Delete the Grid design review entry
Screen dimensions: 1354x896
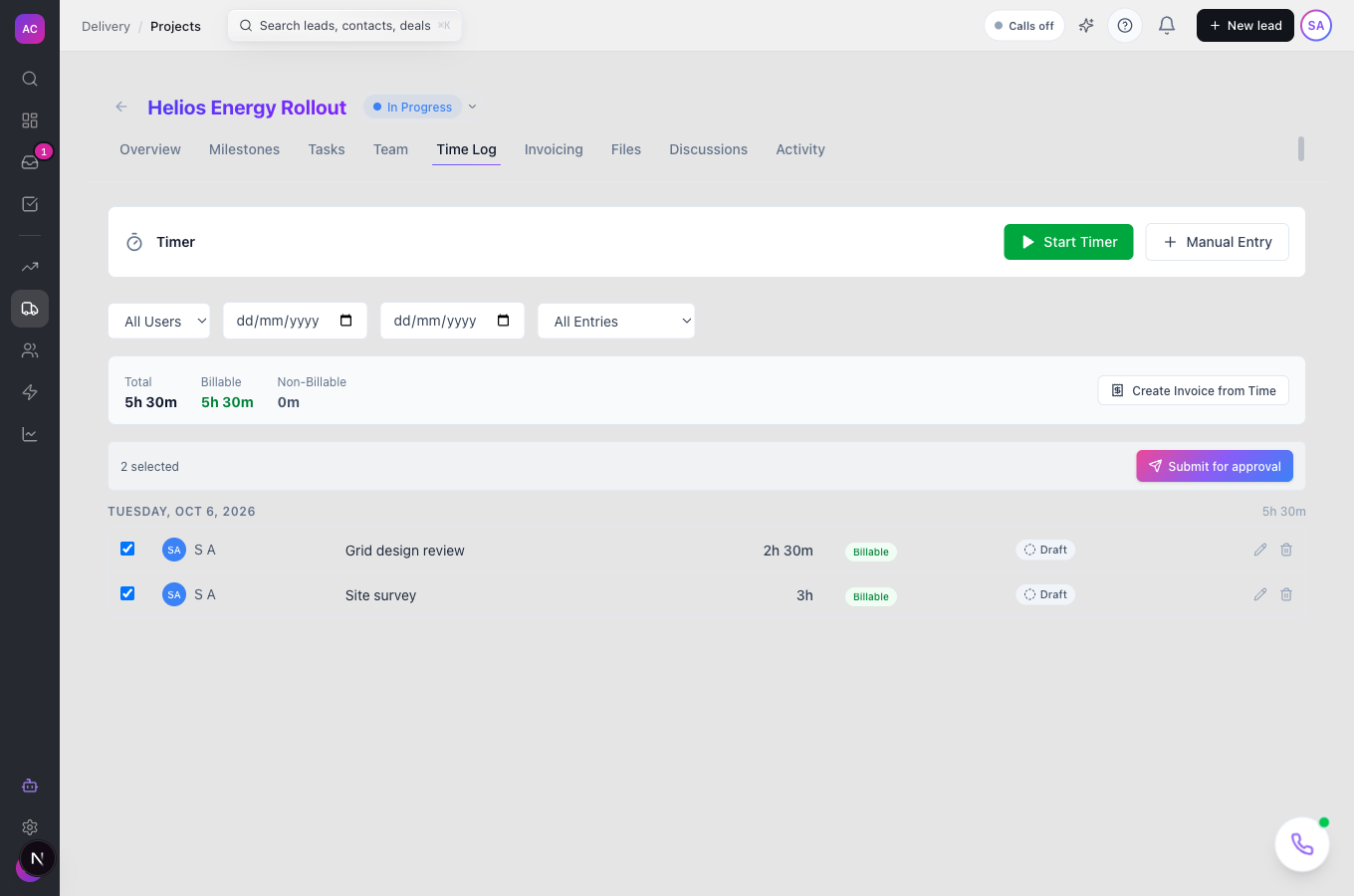pyautogui.click(x=1286, y=550)
